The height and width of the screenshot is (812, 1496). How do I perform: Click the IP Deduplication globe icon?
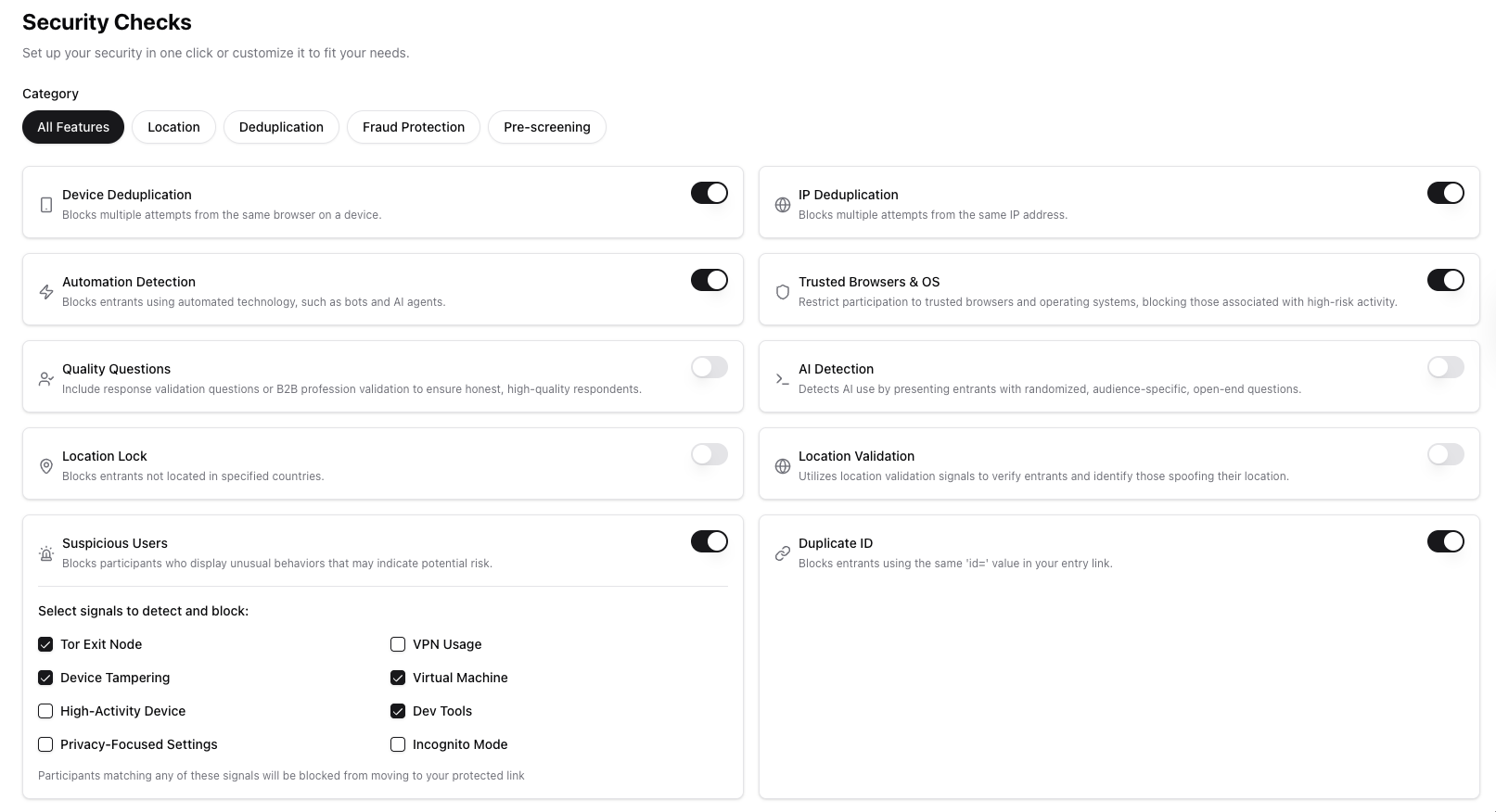[783, 205]
